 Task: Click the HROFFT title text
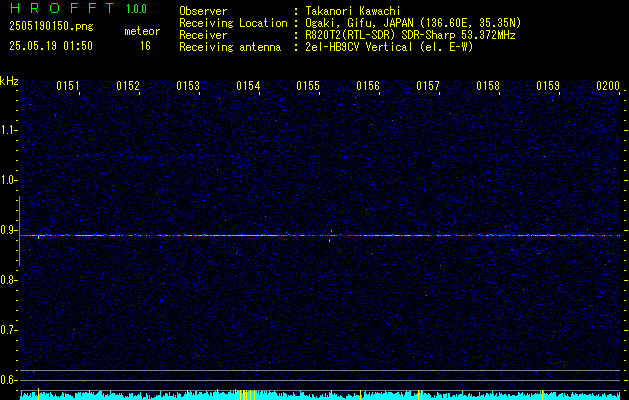[x=62, y=8]
